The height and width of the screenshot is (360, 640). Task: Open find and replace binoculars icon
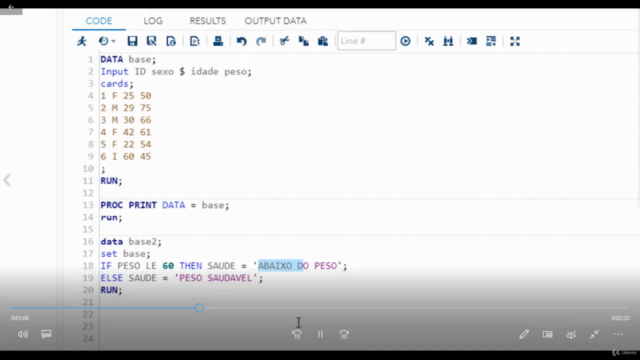click(x=448, y=41)
